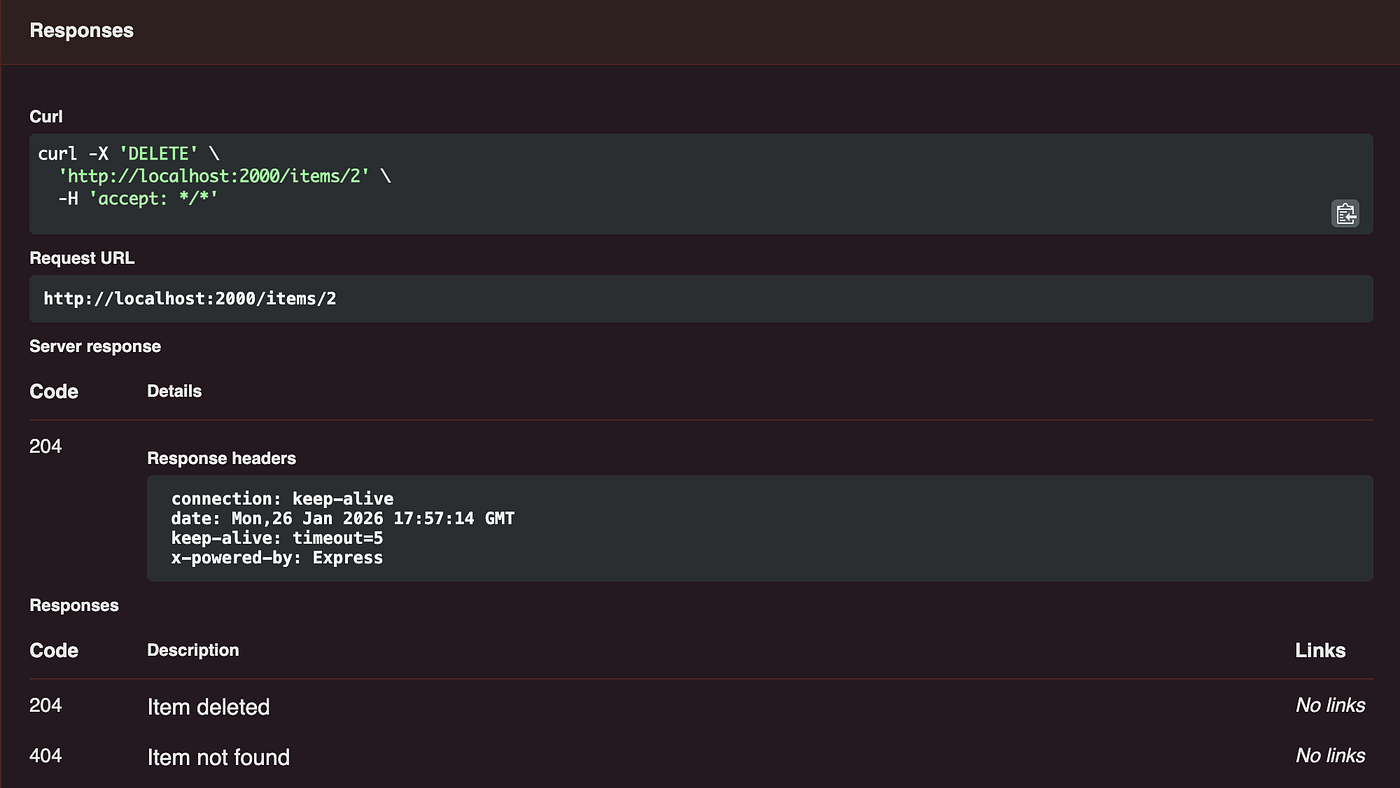This screenshot has width=1400, height=788.
Task: Select 'keep-alive: timeout=5' header line
Action: [277, 538]
